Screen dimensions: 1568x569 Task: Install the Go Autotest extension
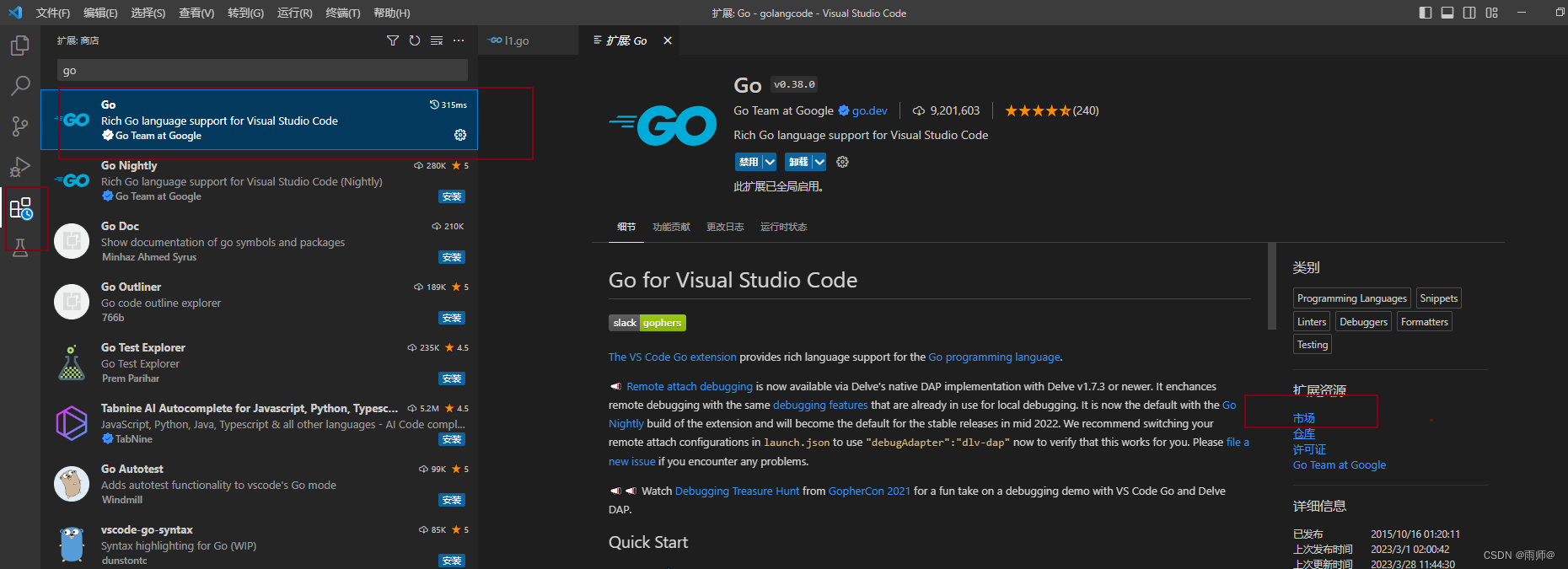point(452,500)
